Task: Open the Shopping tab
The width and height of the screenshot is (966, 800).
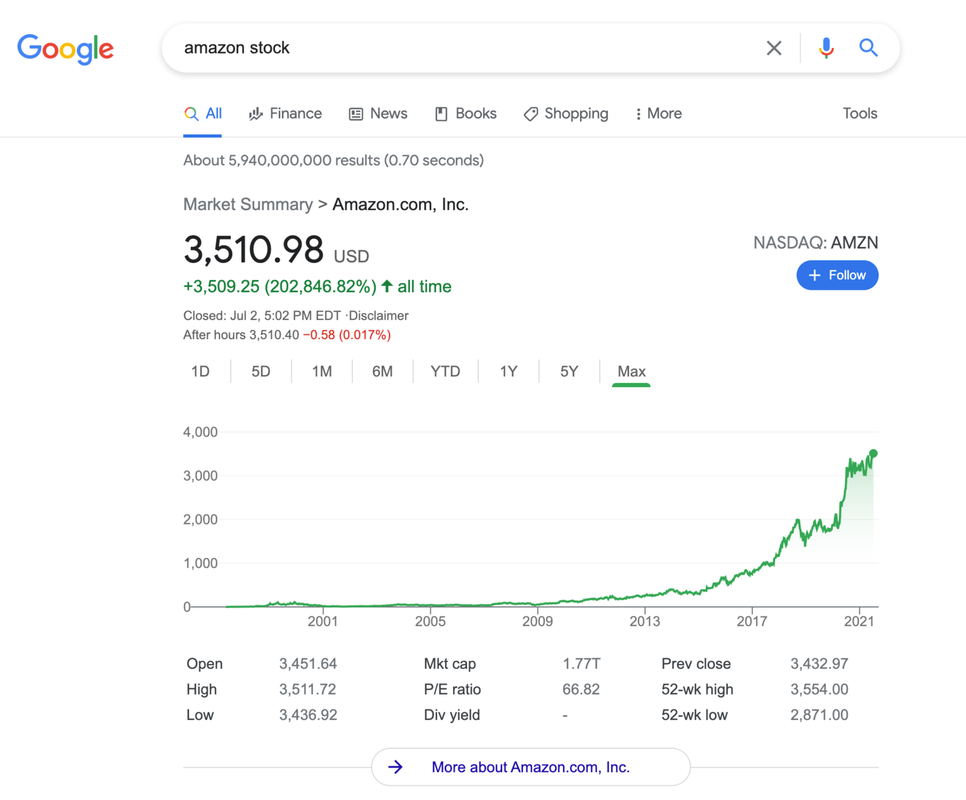Action: pyautogui.click(x=566, y=114)
